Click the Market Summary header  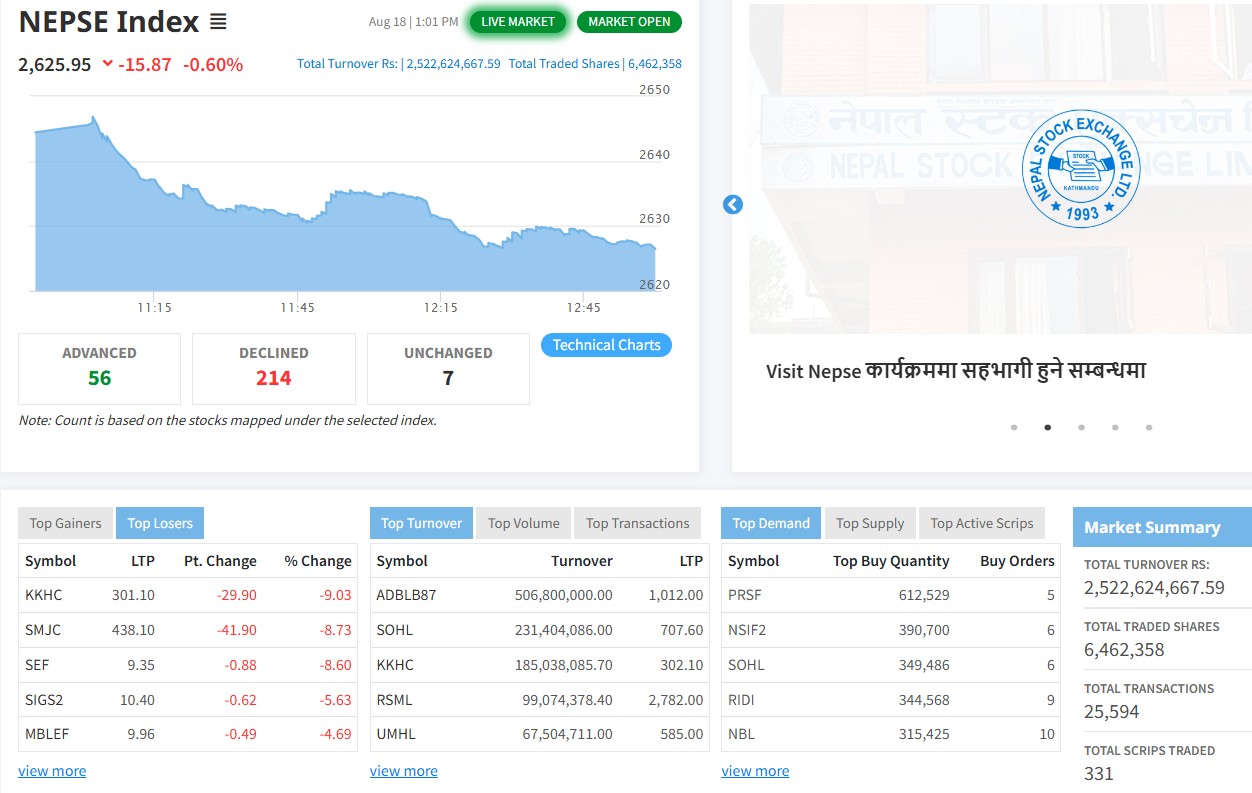pyautogui.click(x=1162, y=527)
